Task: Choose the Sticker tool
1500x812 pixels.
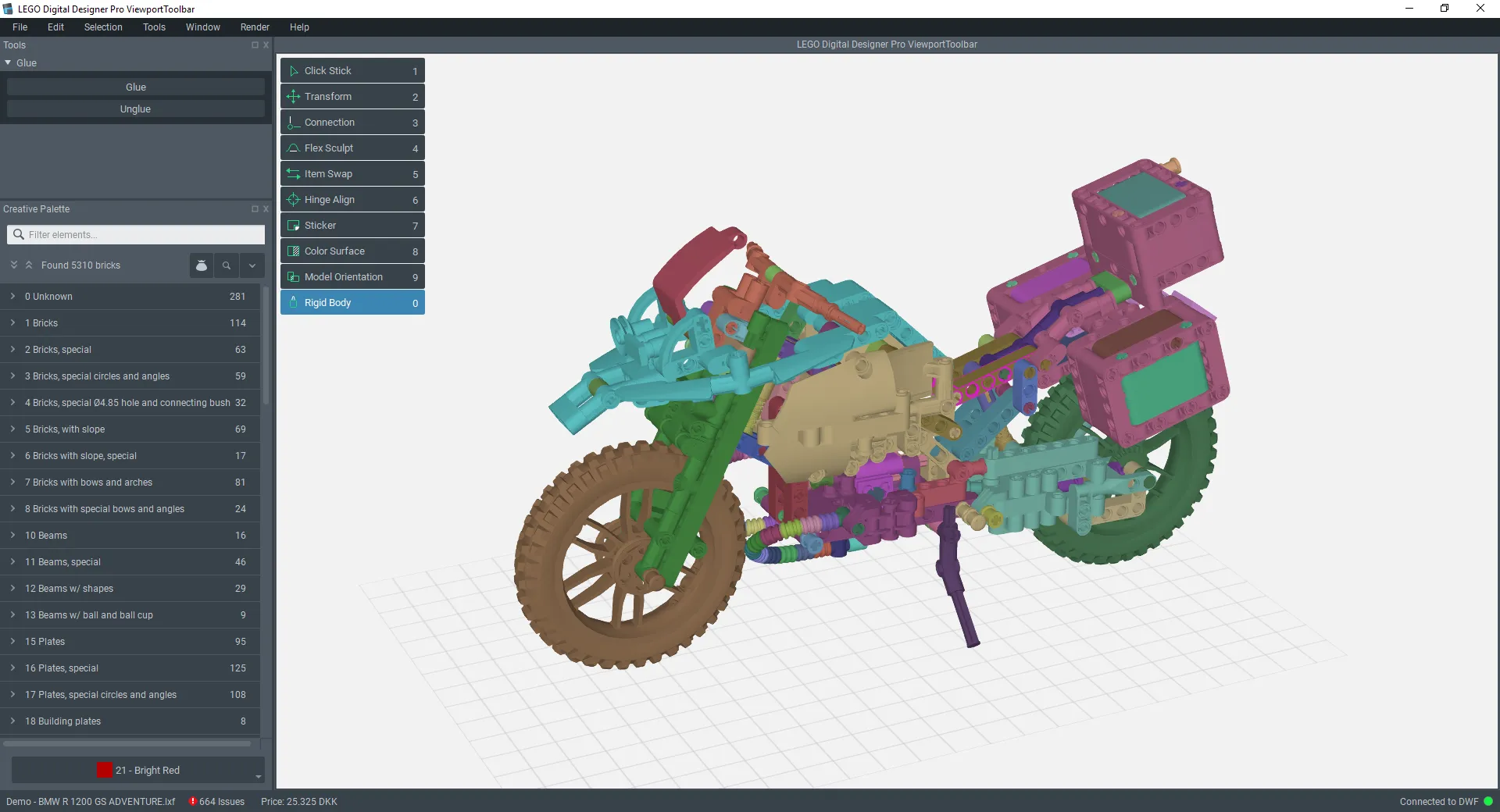Action: pyautogui.click(x=352, y=225)
